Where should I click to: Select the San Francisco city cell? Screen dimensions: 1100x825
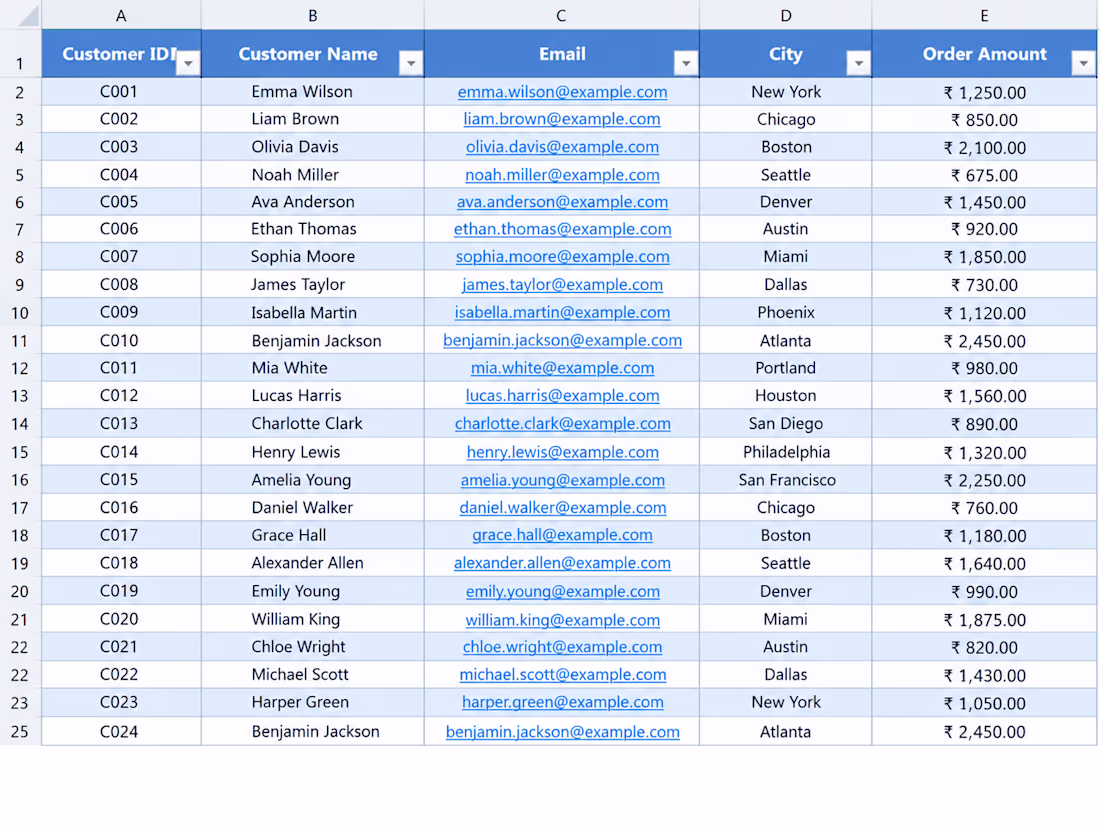click(x=786, y=481)
